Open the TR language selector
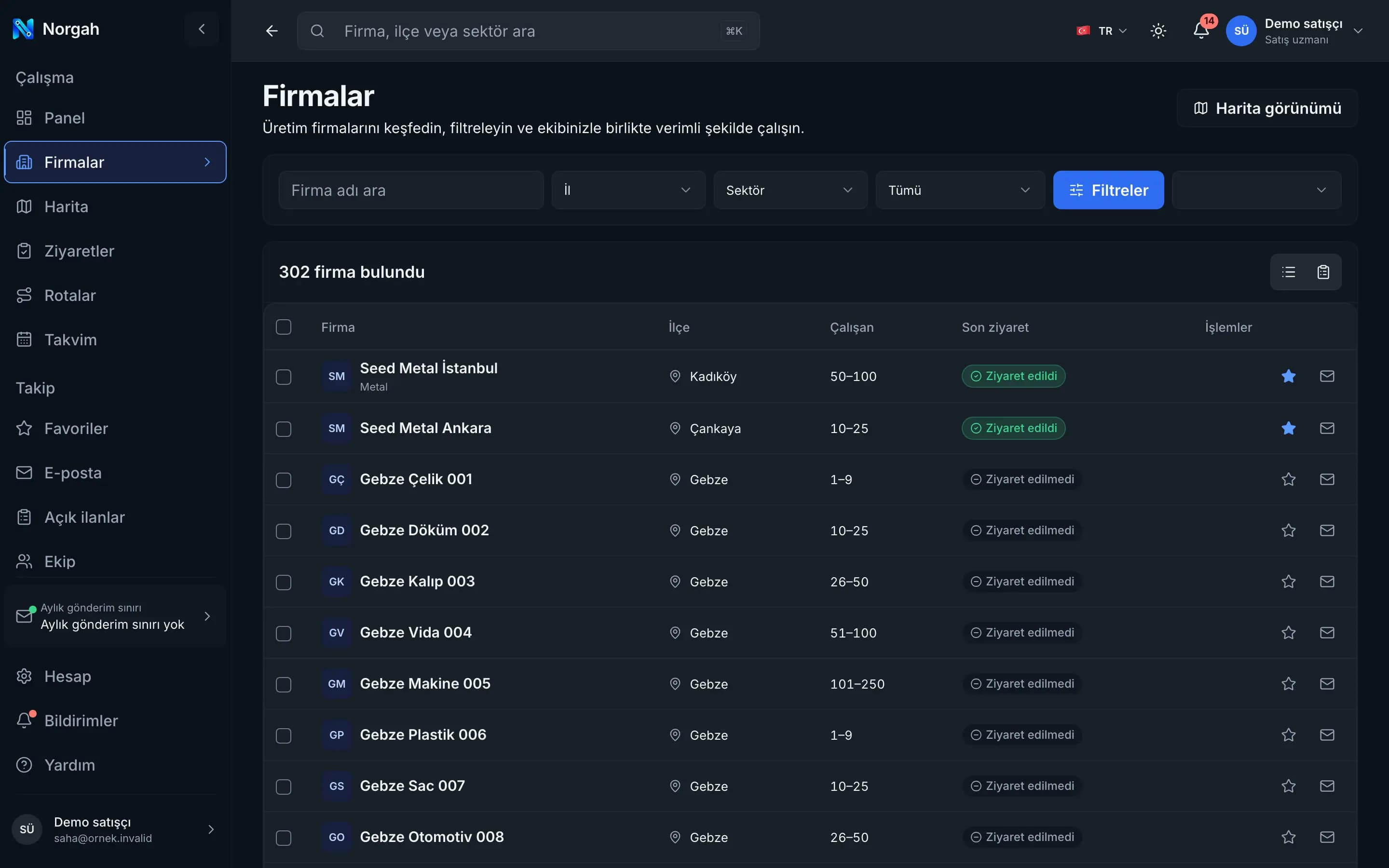 coord(1102,31)
